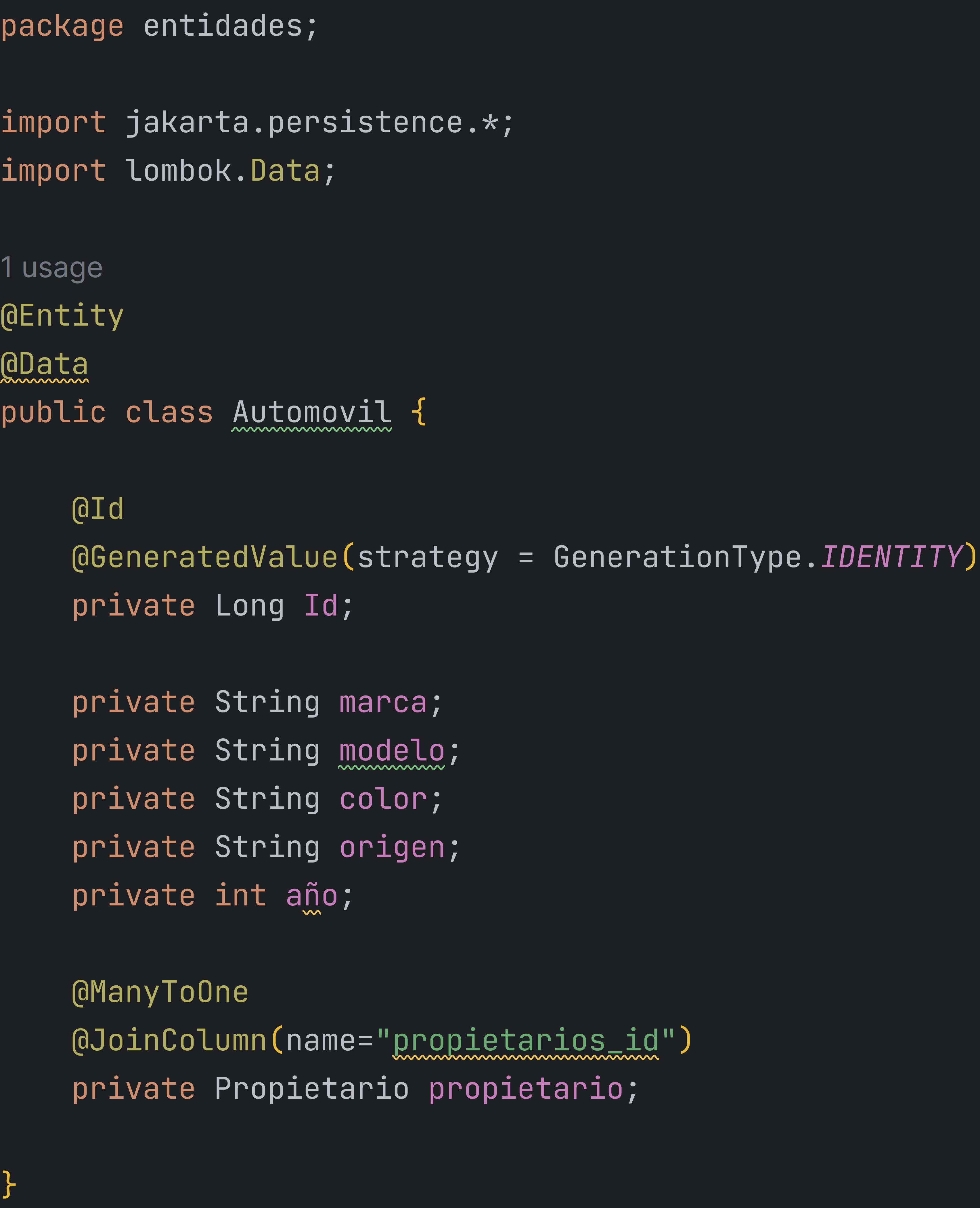This screenshot has width=980, height=1208.
Task: Place cursor on class name Automovil
Action: tap(312, 413)
